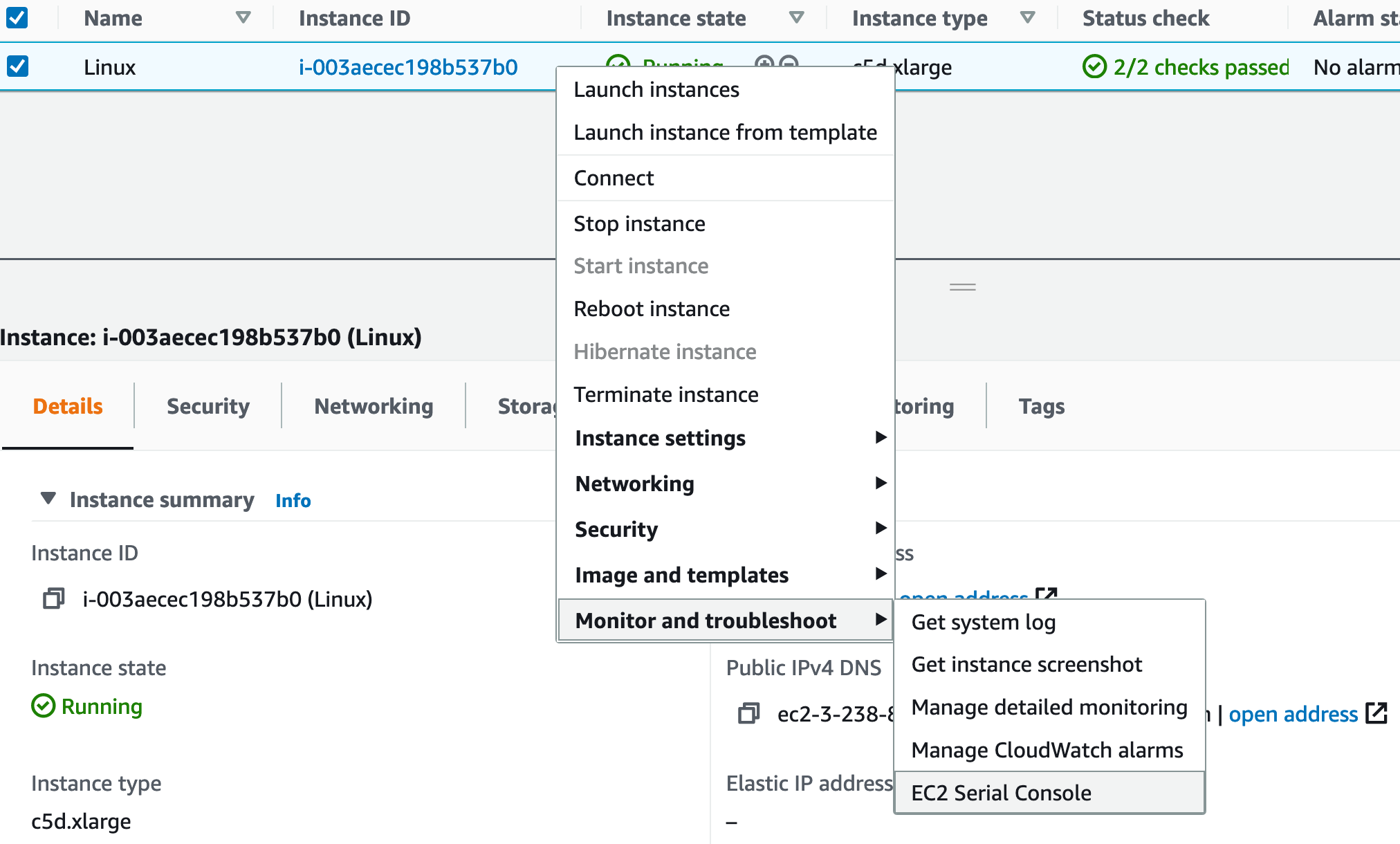The width and height of the screenshot is (1400, 844).
Task: Click the Info link beside Instance summary
Action: 293,500
